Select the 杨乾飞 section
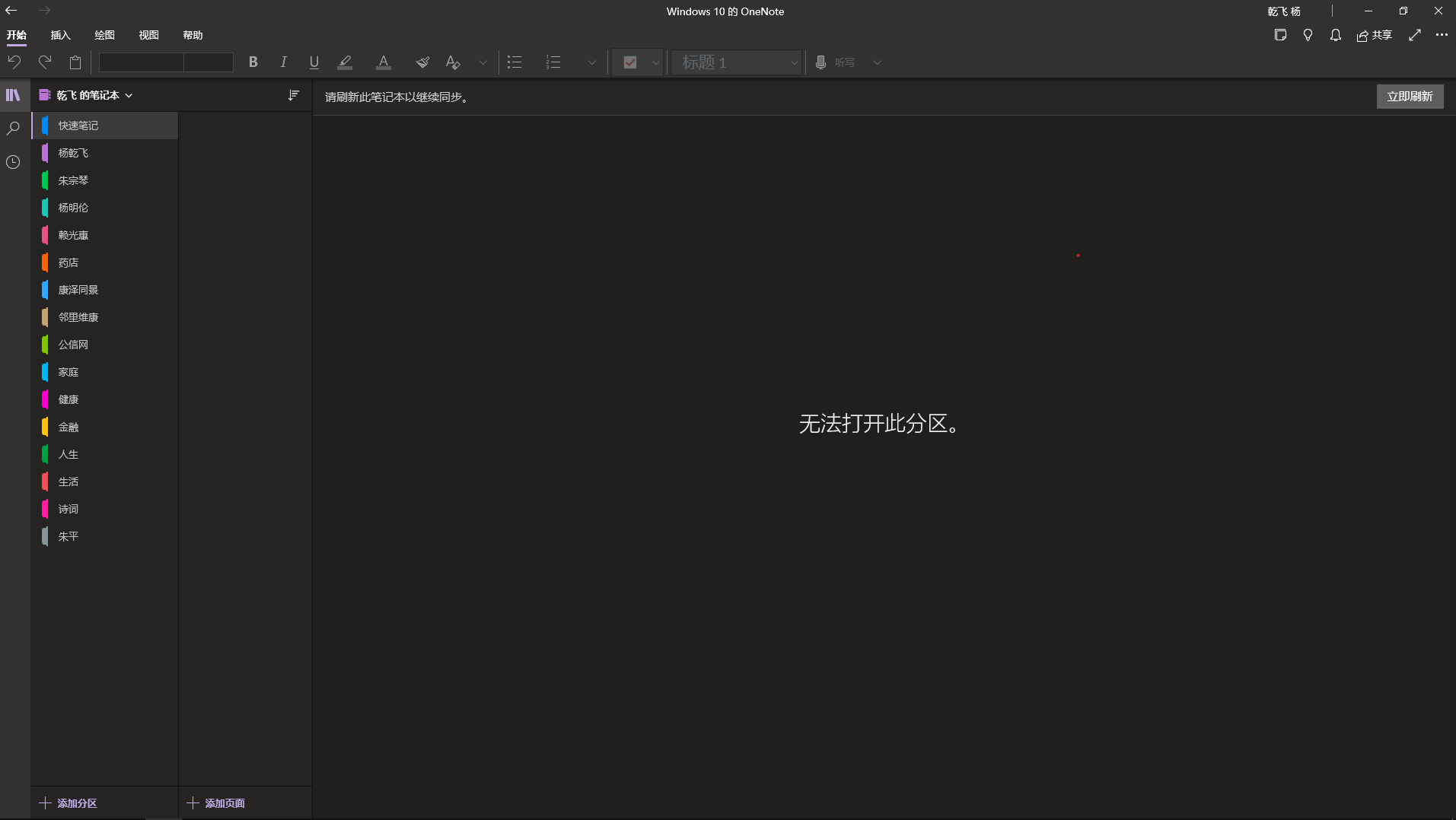Screen dimensions: 1456x820 tap(105, 153)
